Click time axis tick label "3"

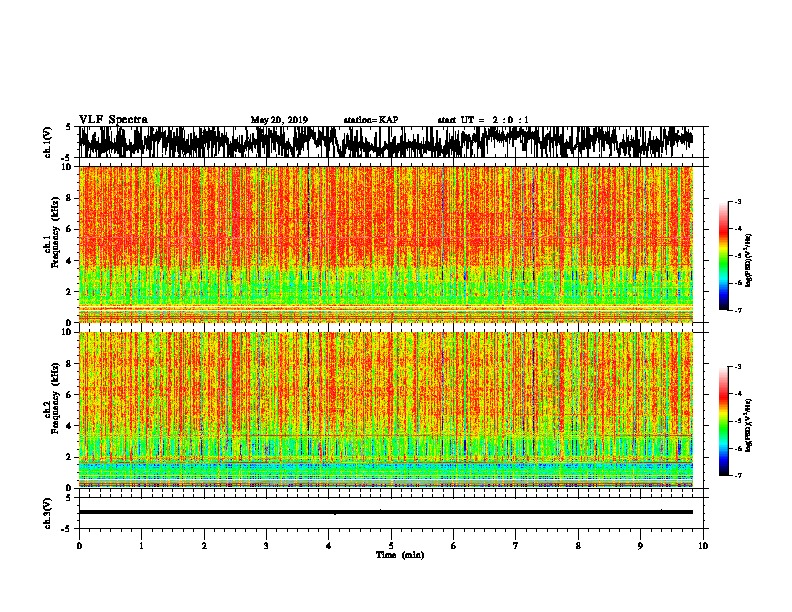pyautogui.click(x=266, y=546)
